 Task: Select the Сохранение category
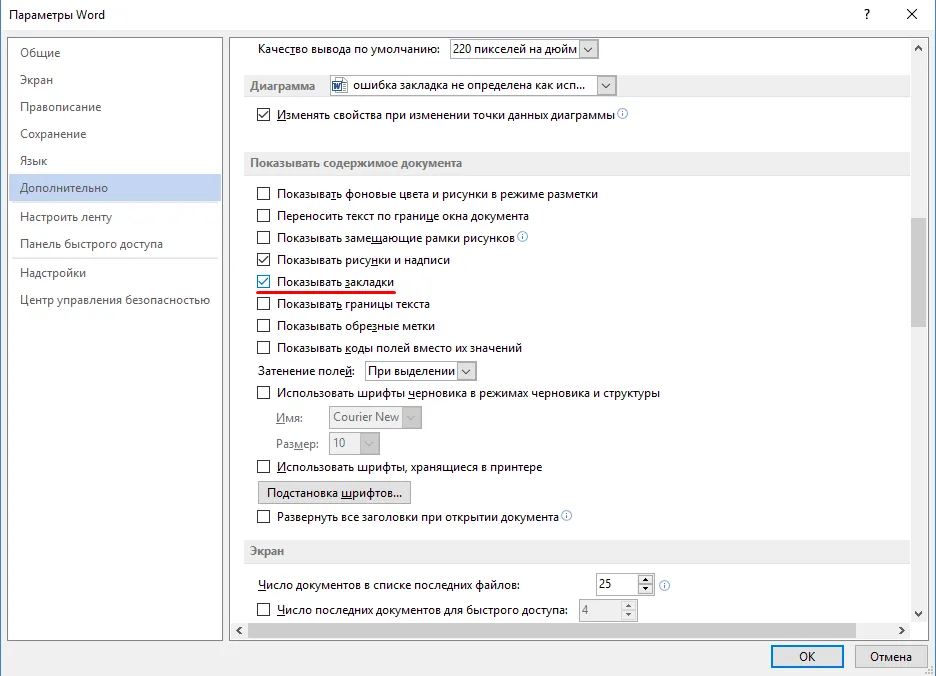tap(115, 134)
